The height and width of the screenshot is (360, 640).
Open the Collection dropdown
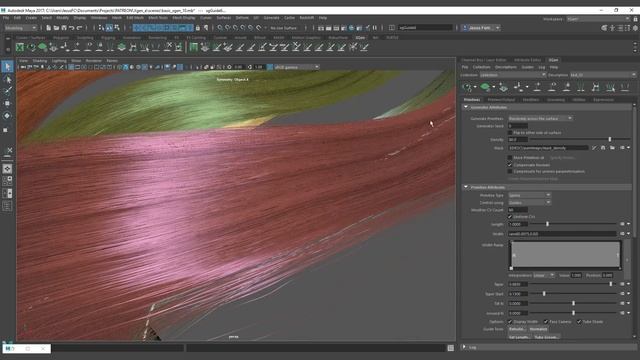[513, 75]
